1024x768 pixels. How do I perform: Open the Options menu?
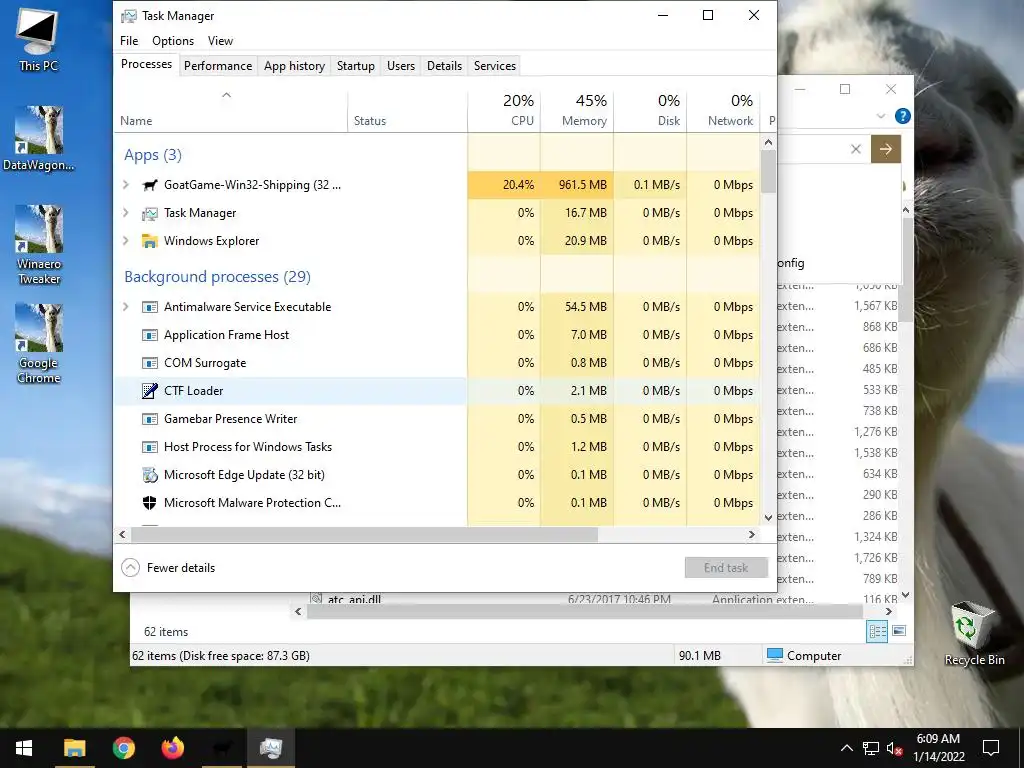[x=173, y=40]
